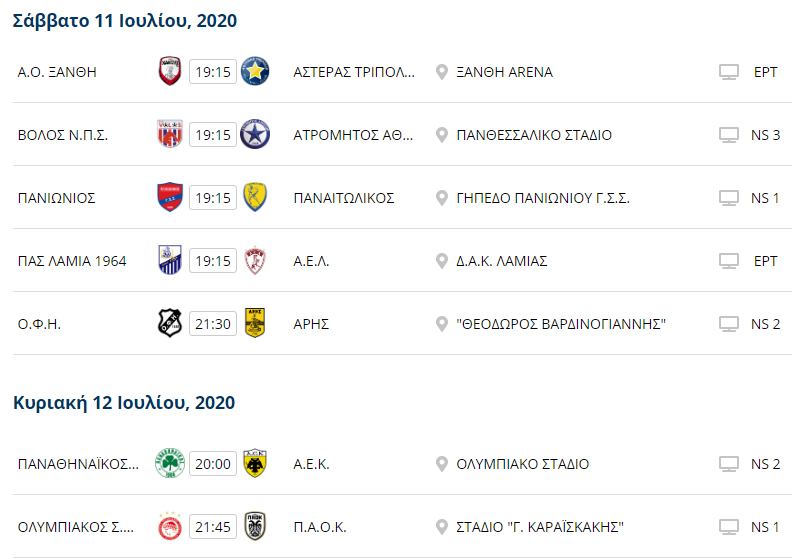Select the ΠΑΣ ΛΑΜΙΑ 1964 team name
The height and width of the screenshot is (559, 792).
click(72, 261)
